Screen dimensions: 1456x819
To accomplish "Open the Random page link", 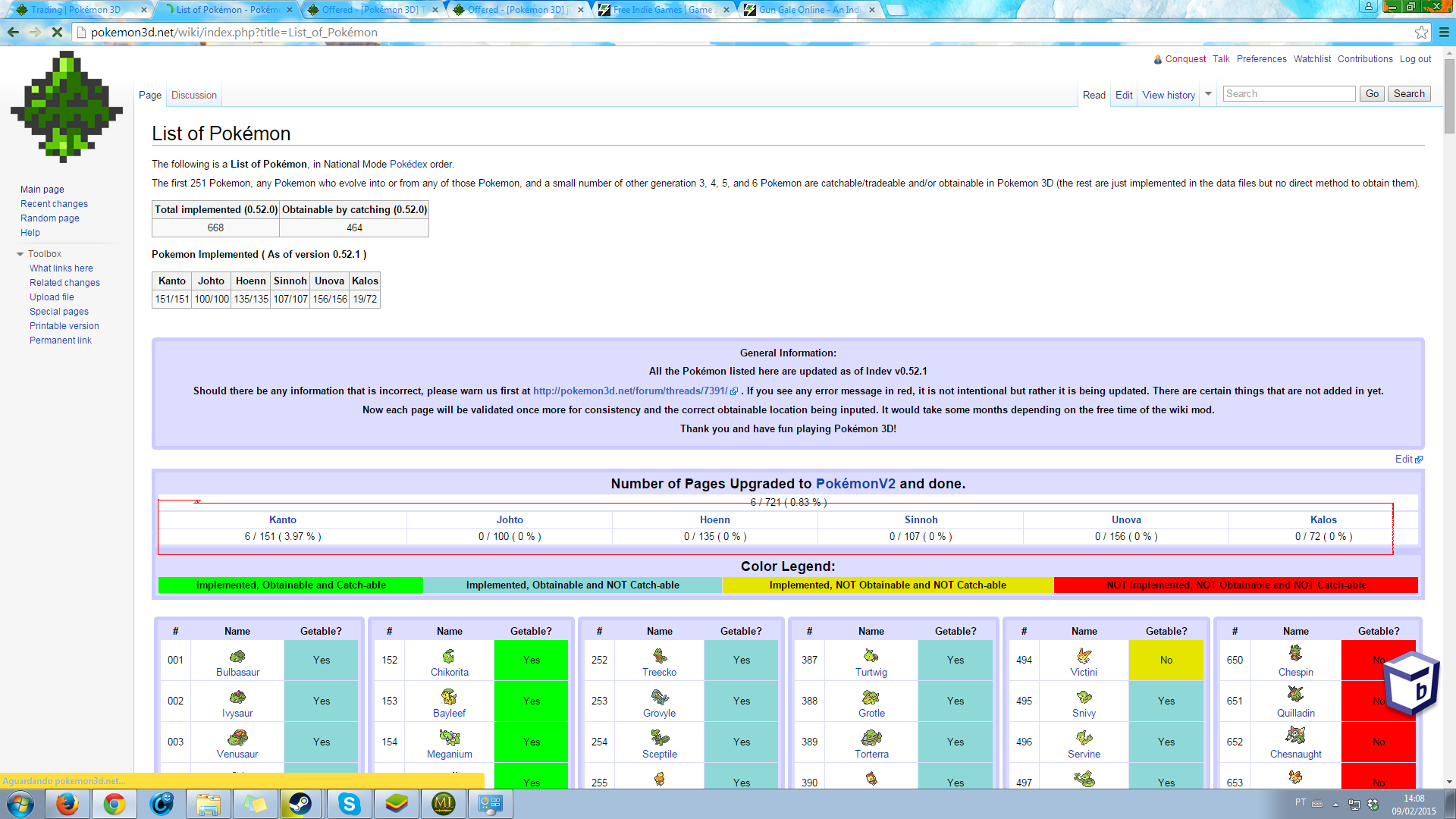I will [50, 218].
